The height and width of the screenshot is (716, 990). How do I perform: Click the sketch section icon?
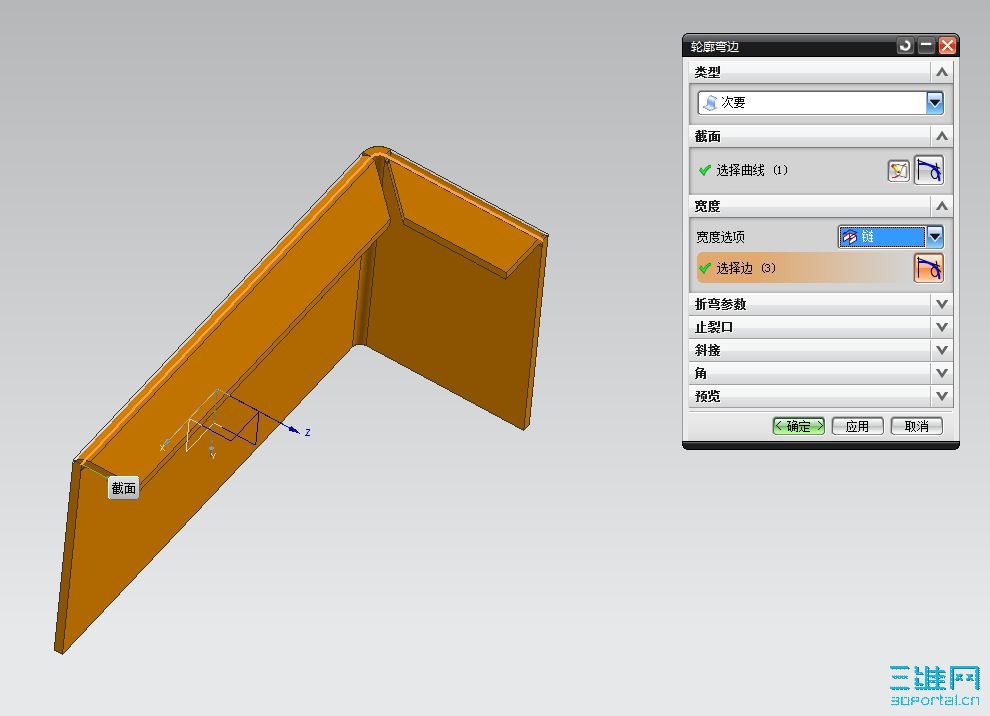tap(898, 170)
